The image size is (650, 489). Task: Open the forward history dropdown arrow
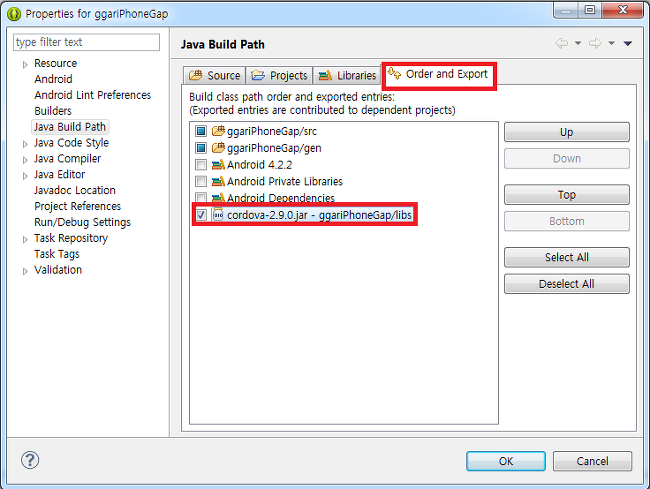[611, 43]
